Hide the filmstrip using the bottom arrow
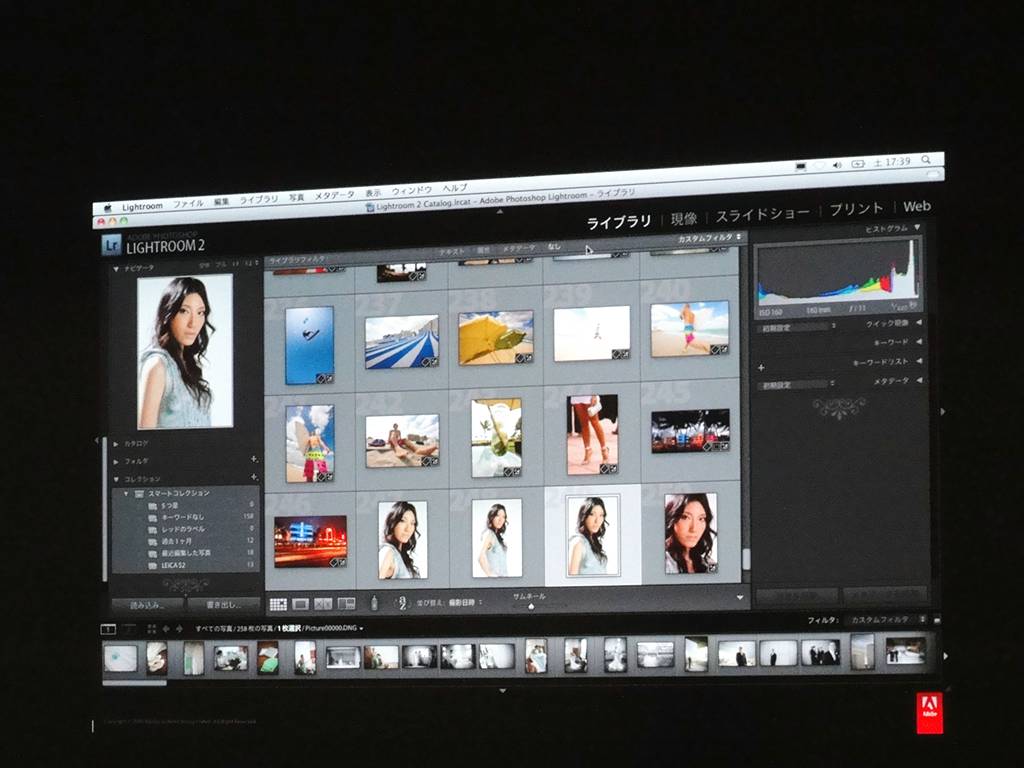The width and height of the screenshot is (1024, 768). [x=502, y=690]
